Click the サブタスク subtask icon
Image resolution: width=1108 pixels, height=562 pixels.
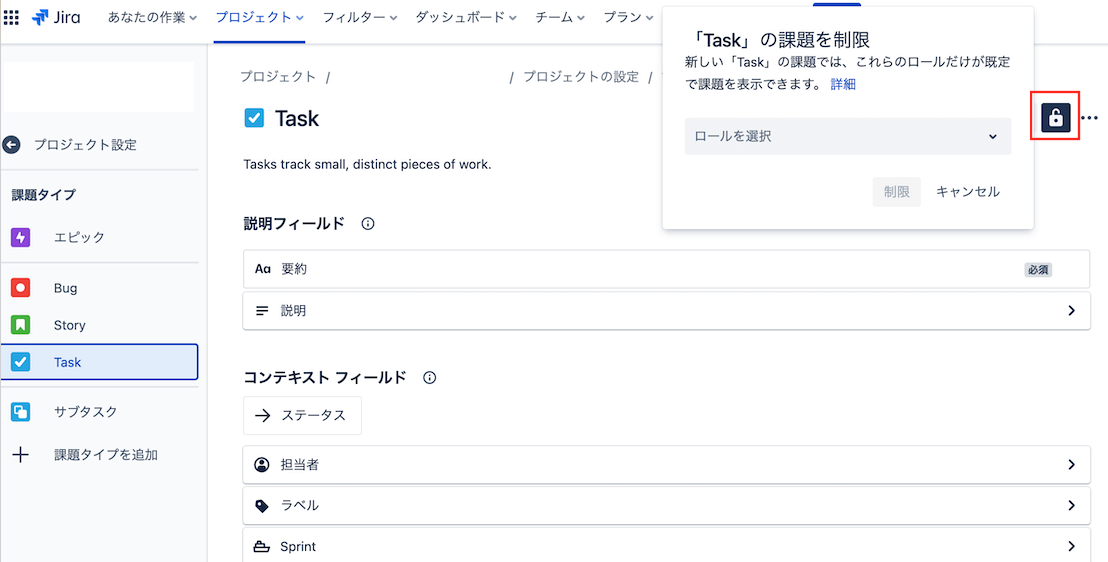click(x=20, y=411)
